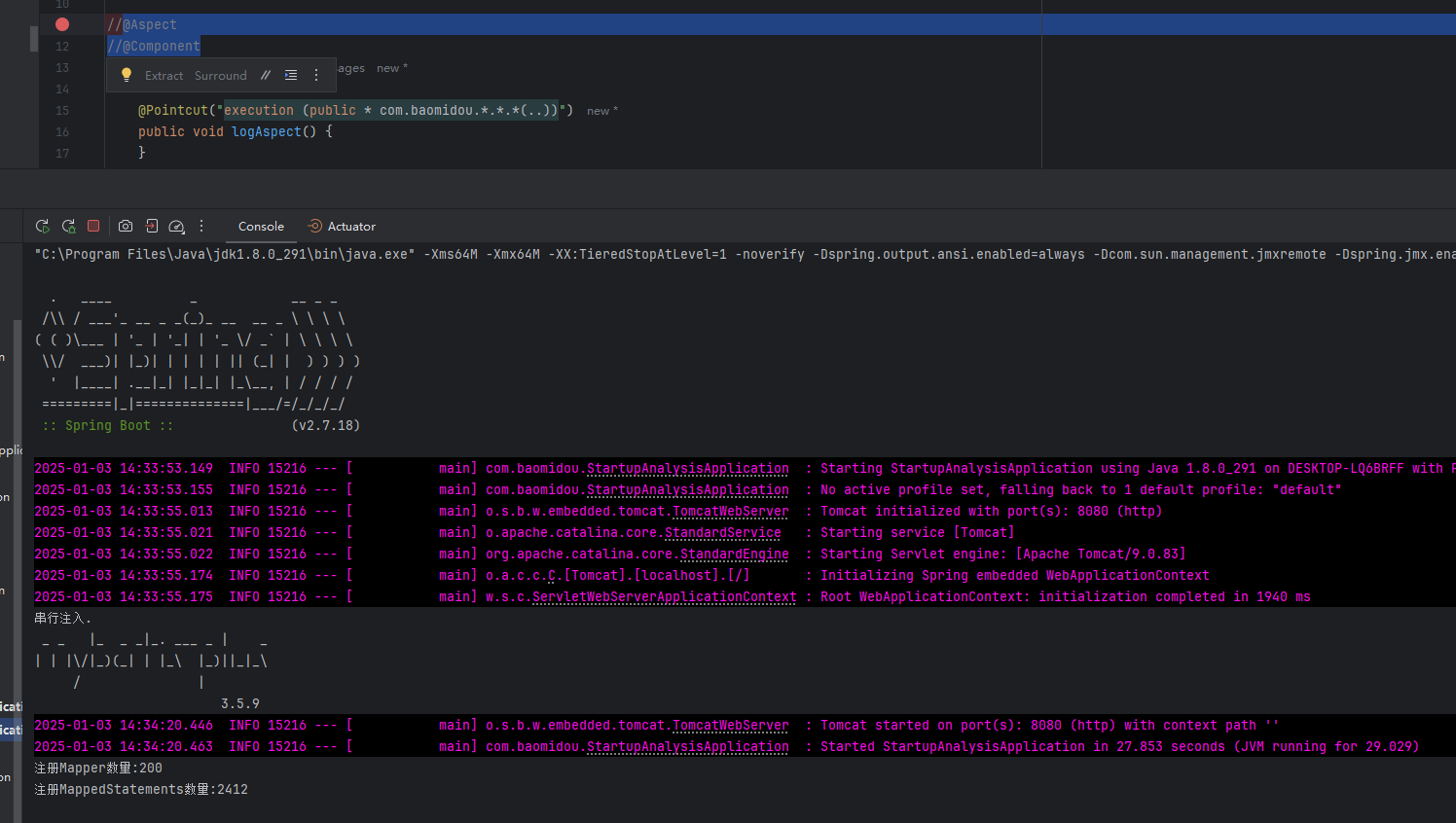Open console toolbar more options menu
1456x823 pixels.
tap(201, 226)
